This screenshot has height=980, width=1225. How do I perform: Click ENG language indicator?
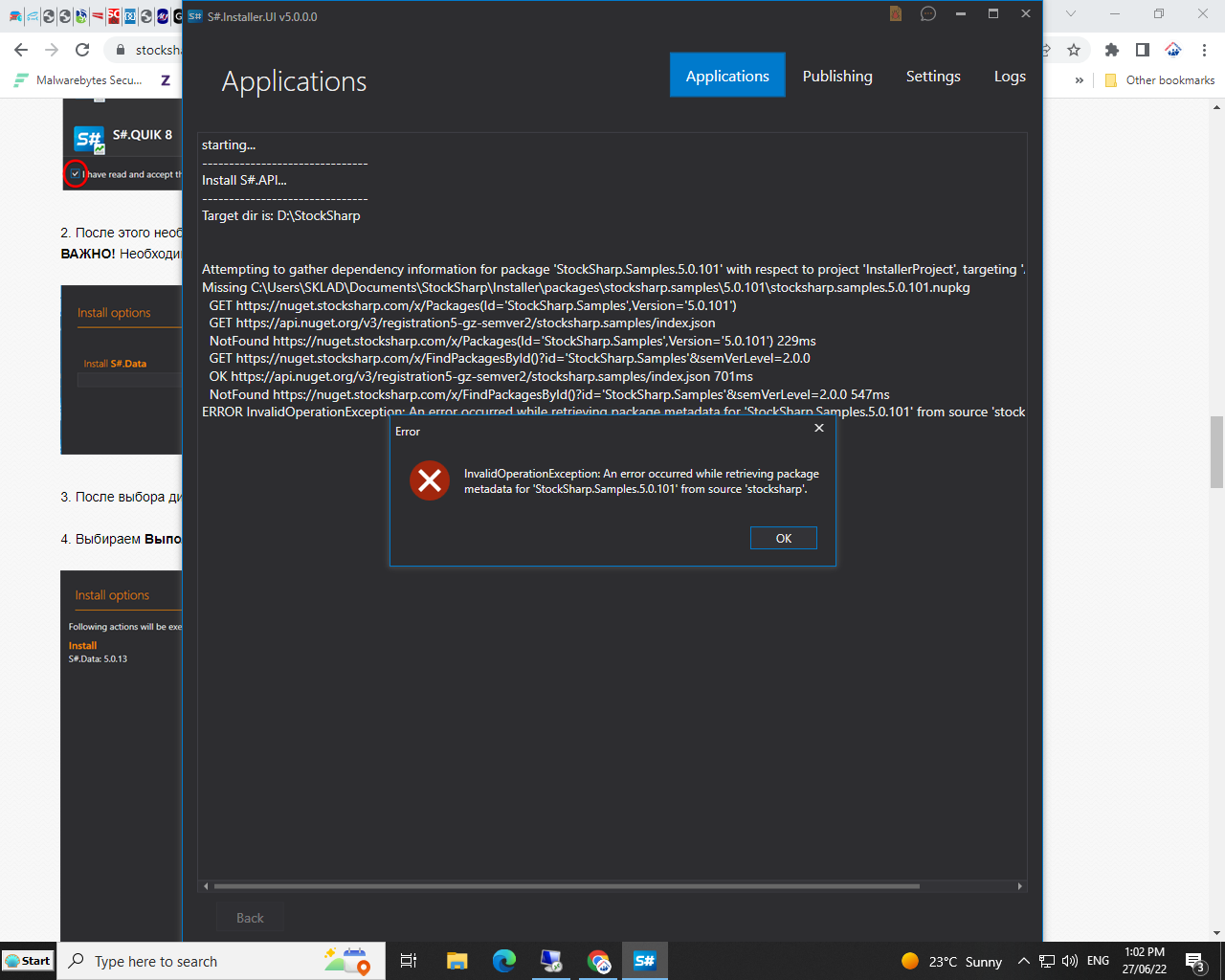pos(1099,961)
